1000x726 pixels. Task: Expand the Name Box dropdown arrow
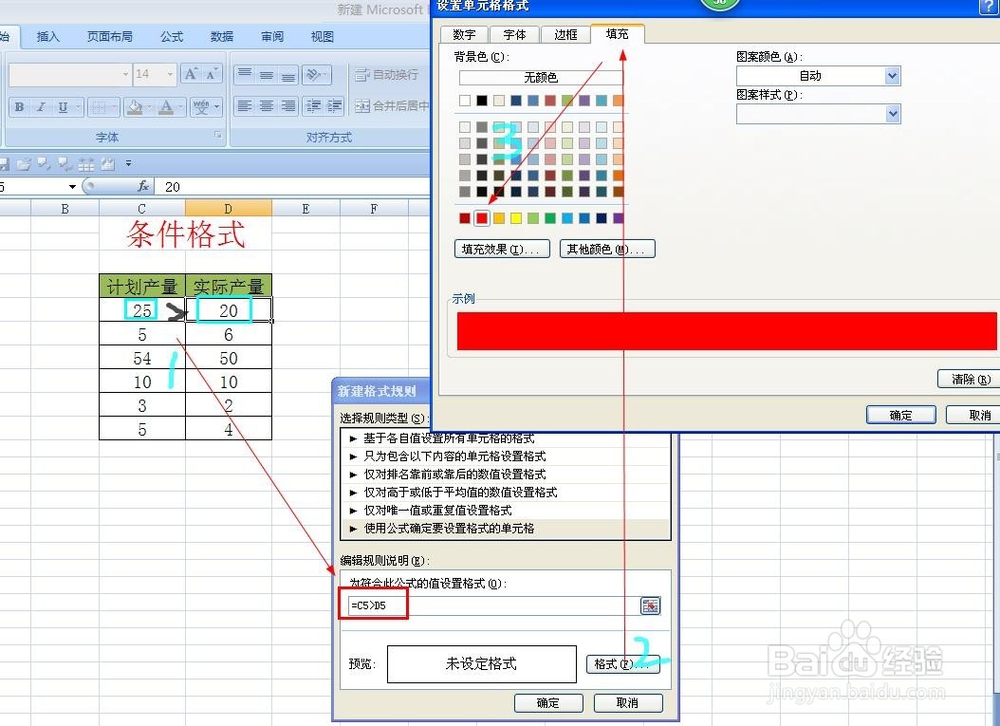72,187
